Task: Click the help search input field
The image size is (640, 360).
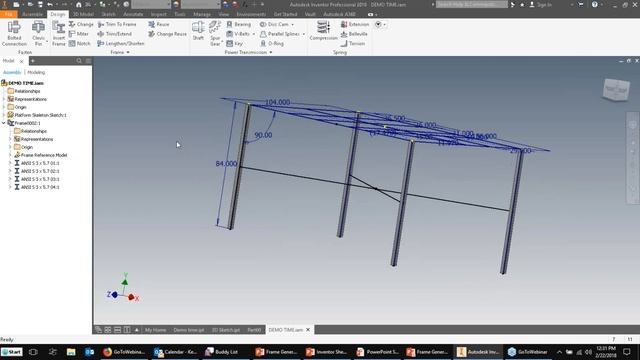Action: coord(472,4)
